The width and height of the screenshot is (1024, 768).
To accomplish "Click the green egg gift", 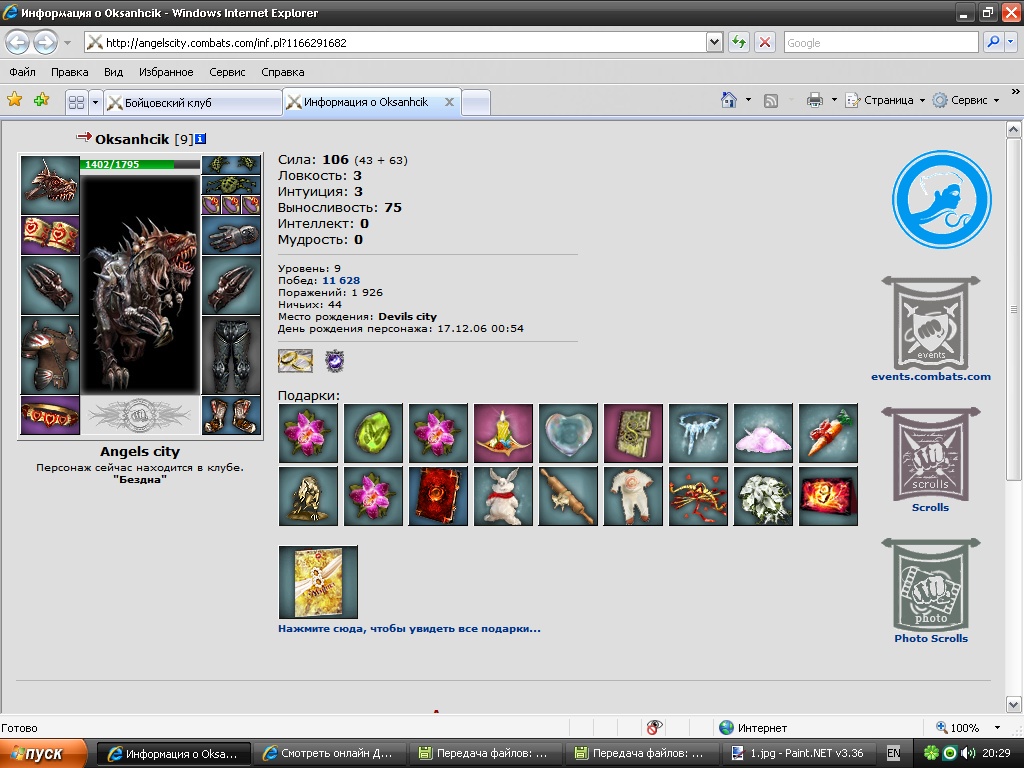I will [374, 433].
